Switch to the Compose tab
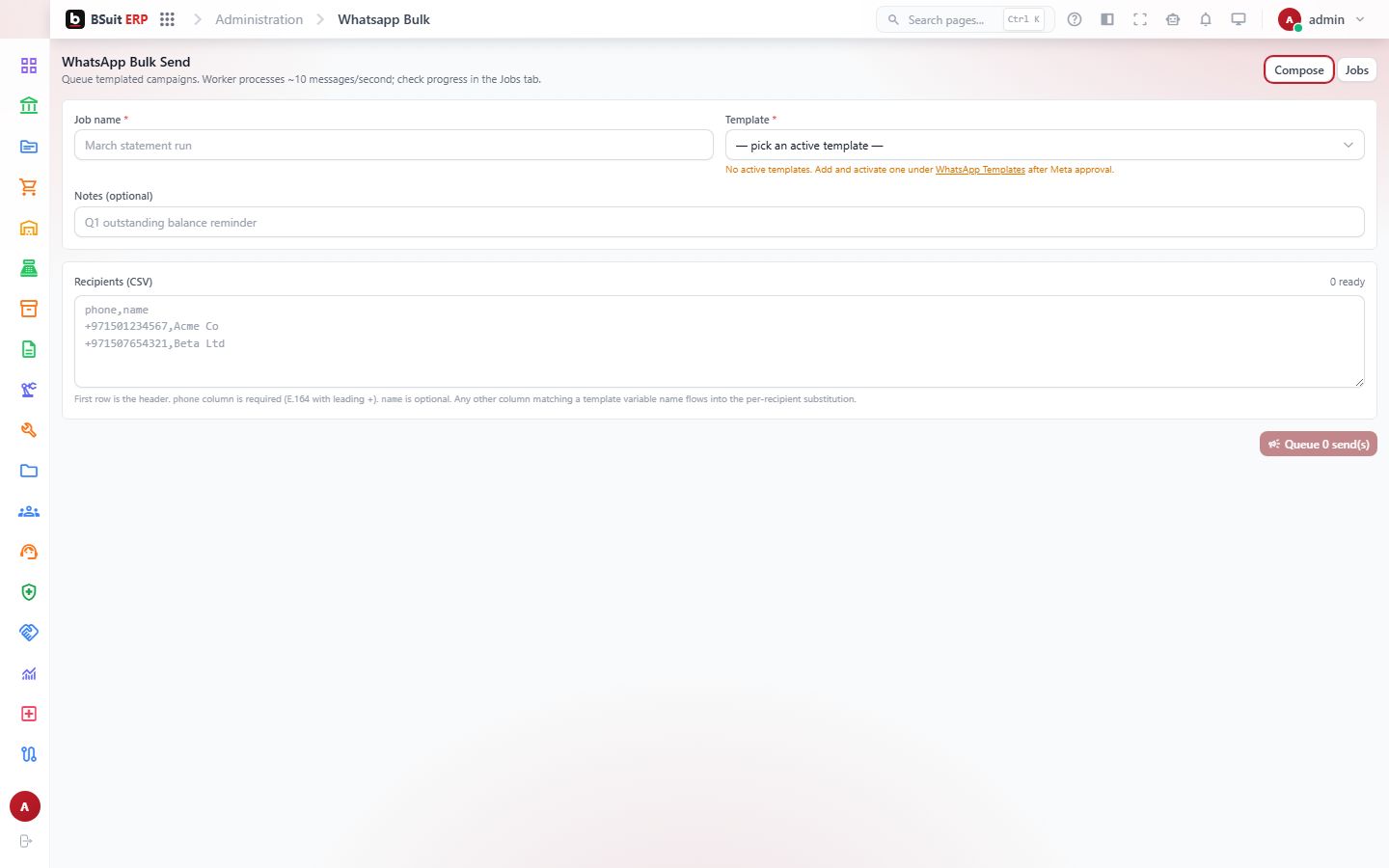The image size is (1389, 868). [1299, 69]
